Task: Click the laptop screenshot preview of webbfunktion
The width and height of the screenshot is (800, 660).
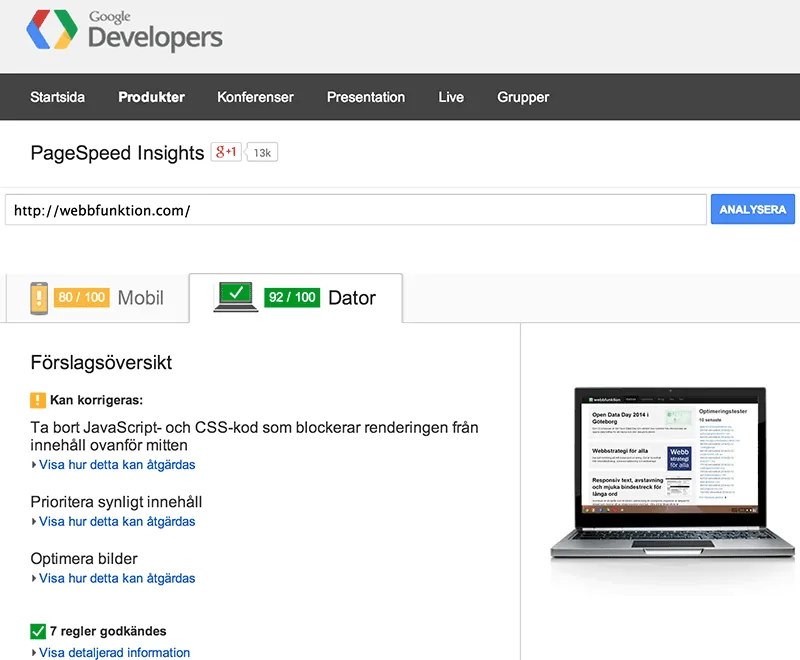Action: point(672,473)
